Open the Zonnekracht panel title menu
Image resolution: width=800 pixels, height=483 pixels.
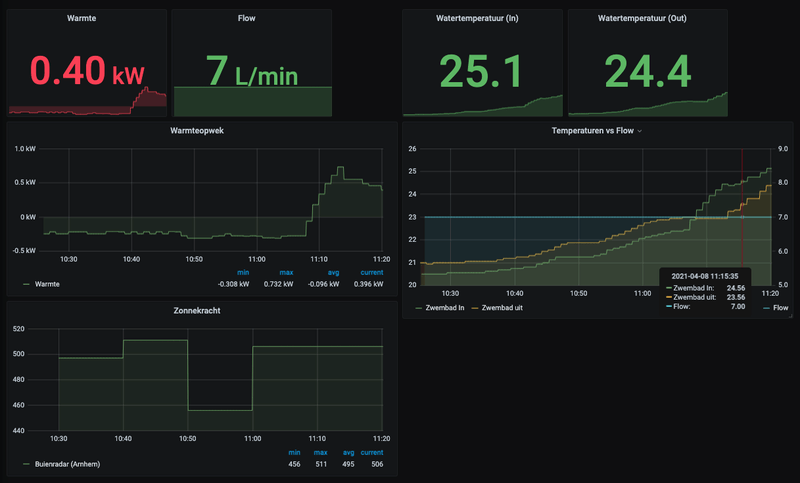pyautogui.click(x=197, y=311)
